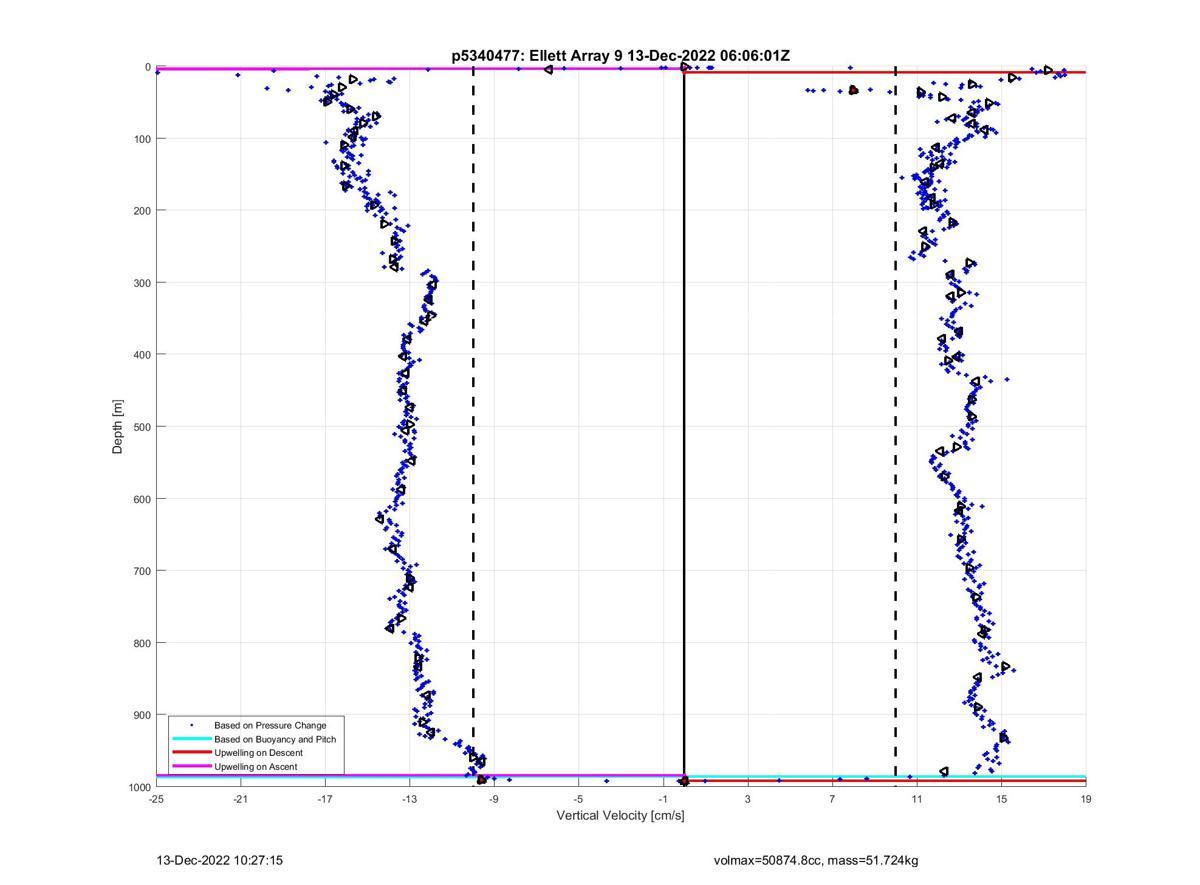Click the depth tick label 600
1200x885 pixels.
[x=142, y=498]
